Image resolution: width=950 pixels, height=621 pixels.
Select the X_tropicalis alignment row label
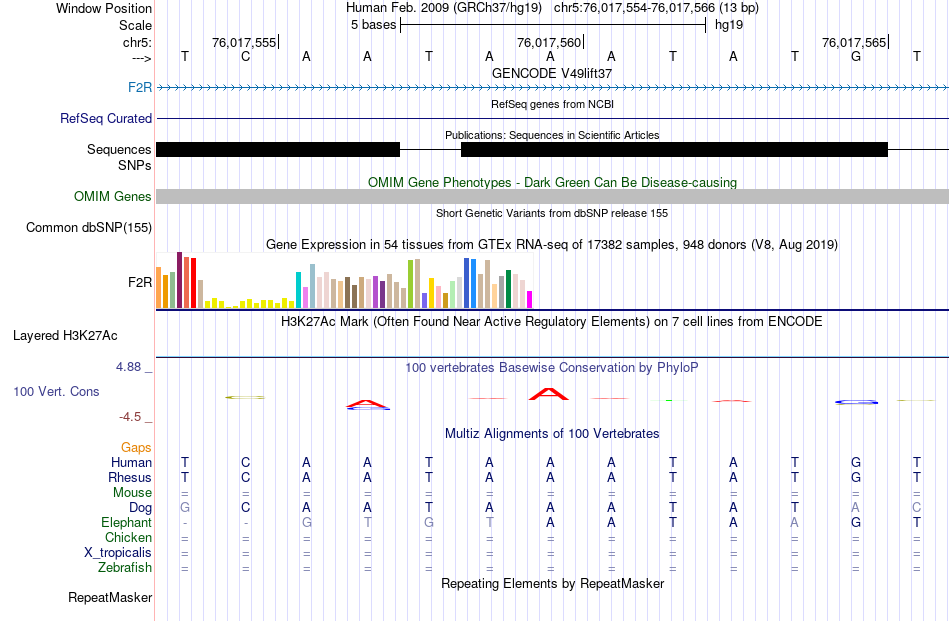click(x=118, y=553)
